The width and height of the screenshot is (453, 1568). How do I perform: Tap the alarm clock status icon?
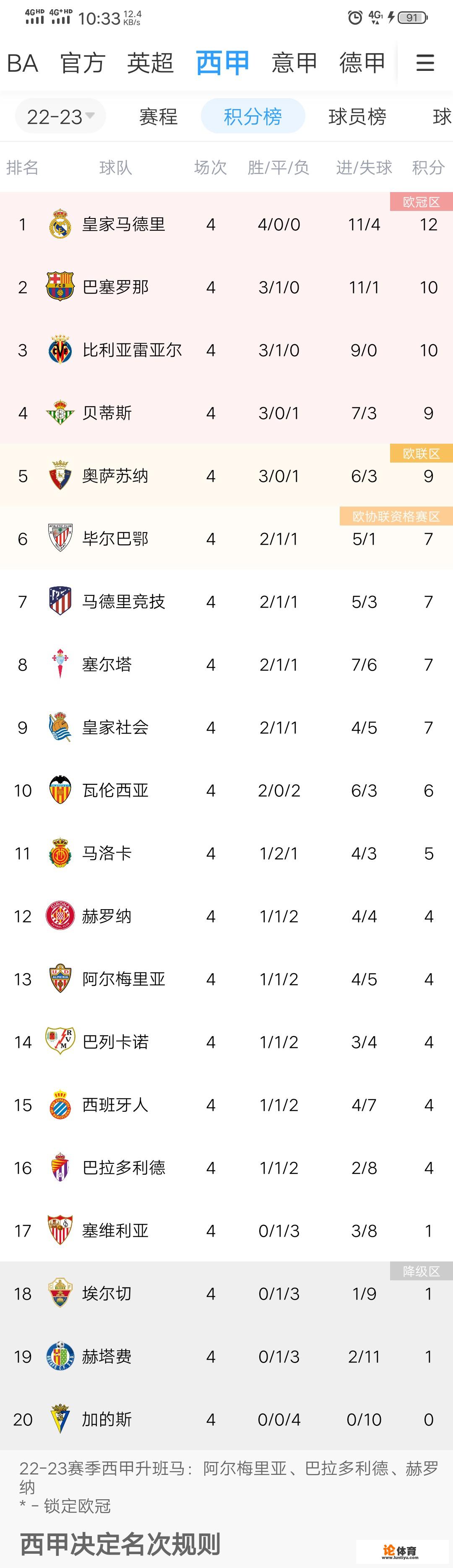click(x=355, y=18)
